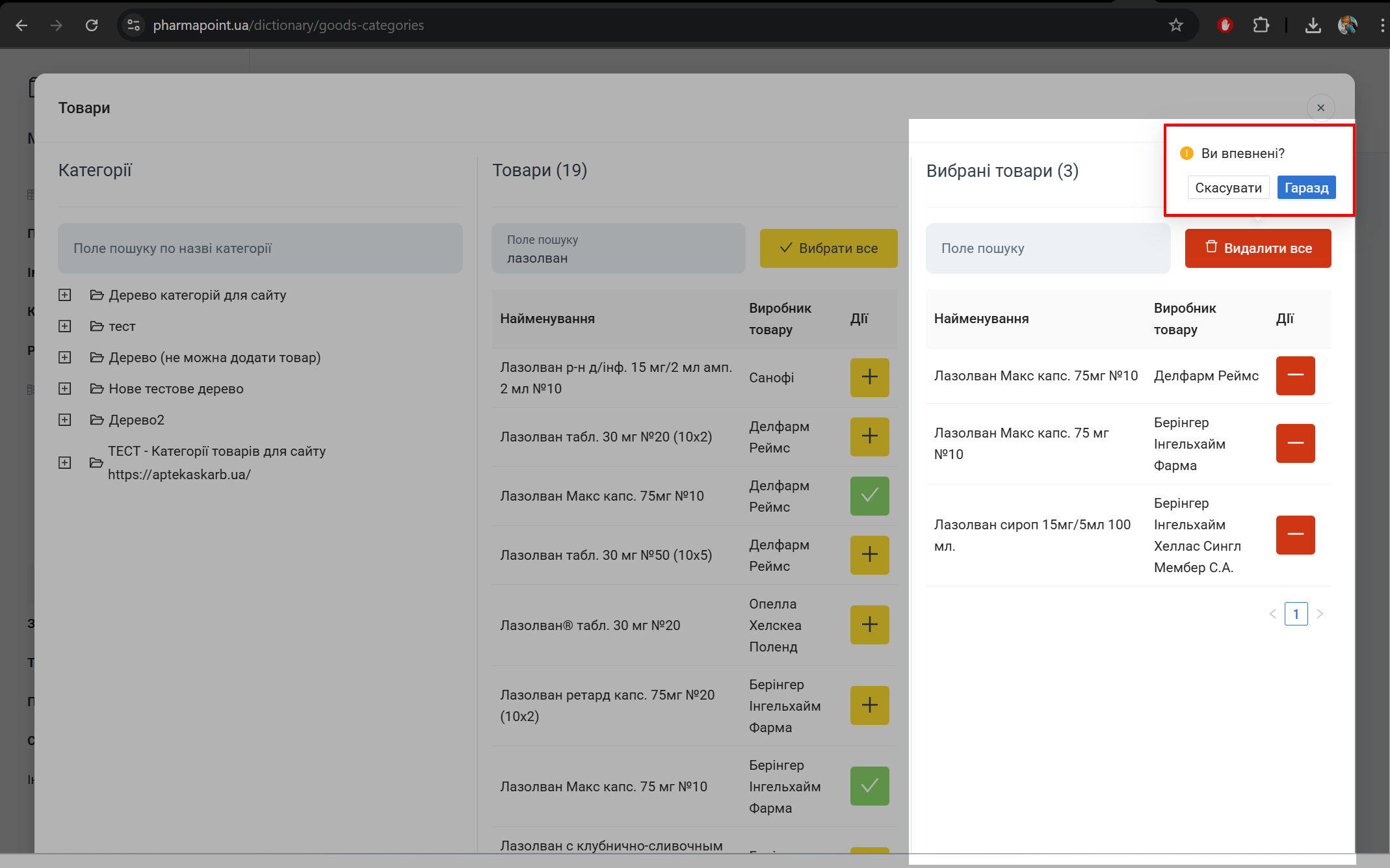Uncheck green mark for Берінгер Лазолван Макс

click(869, 785)
